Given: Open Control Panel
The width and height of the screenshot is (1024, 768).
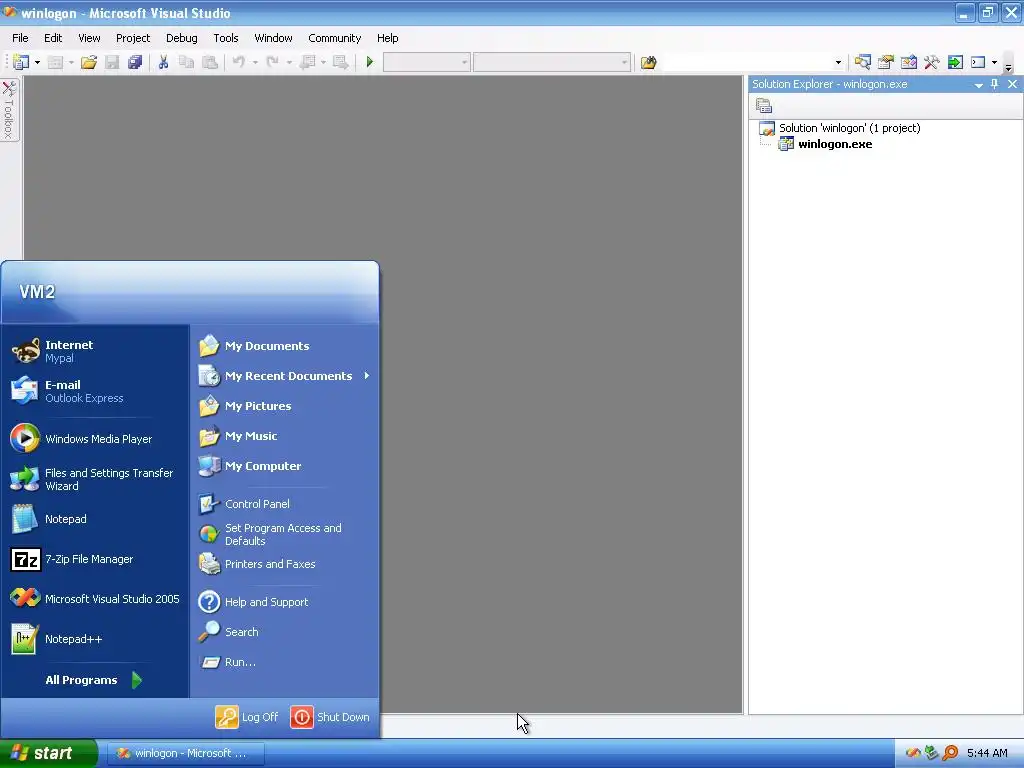Looking at the screenshot, I should [x=285, y=504].
